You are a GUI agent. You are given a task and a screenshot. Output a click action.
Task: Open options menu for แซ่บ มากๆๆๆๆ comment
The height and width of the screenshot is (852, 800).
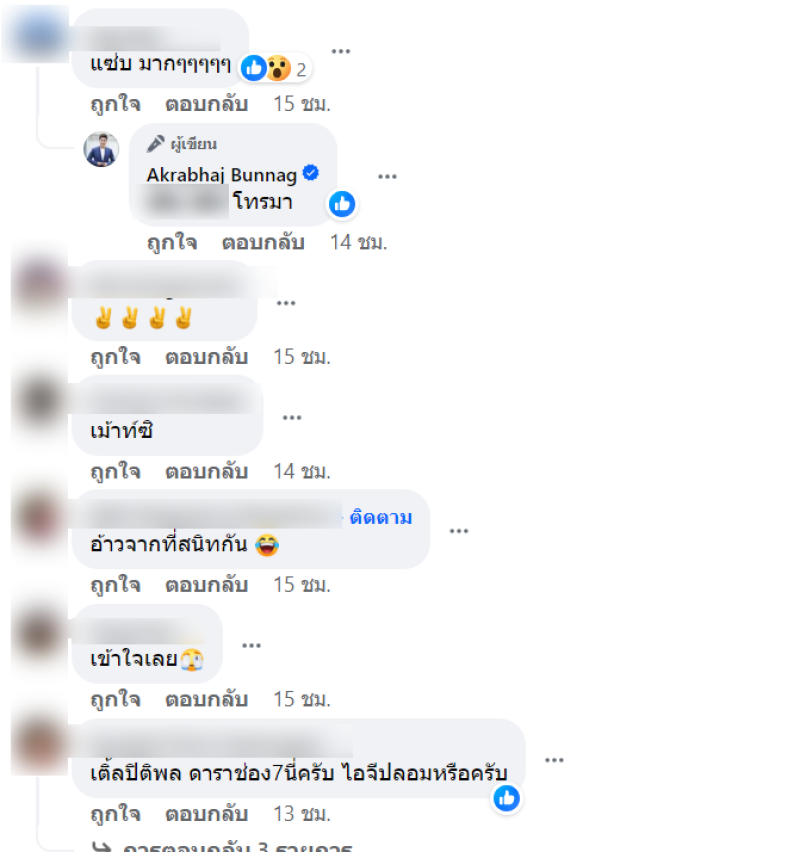[x=341, y=52]
